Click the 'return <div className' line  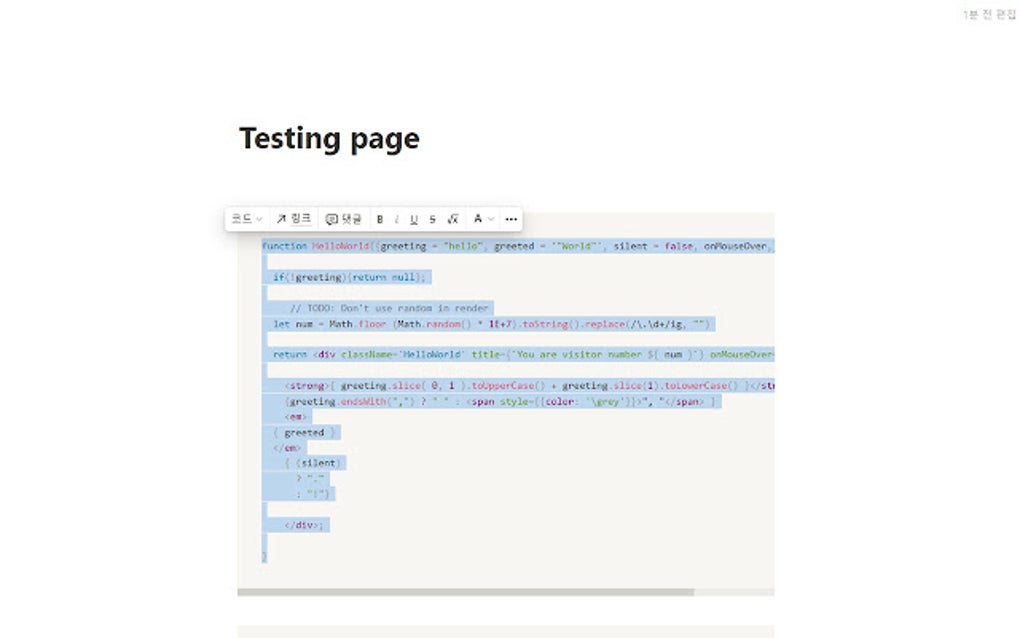tap(523, 355)
